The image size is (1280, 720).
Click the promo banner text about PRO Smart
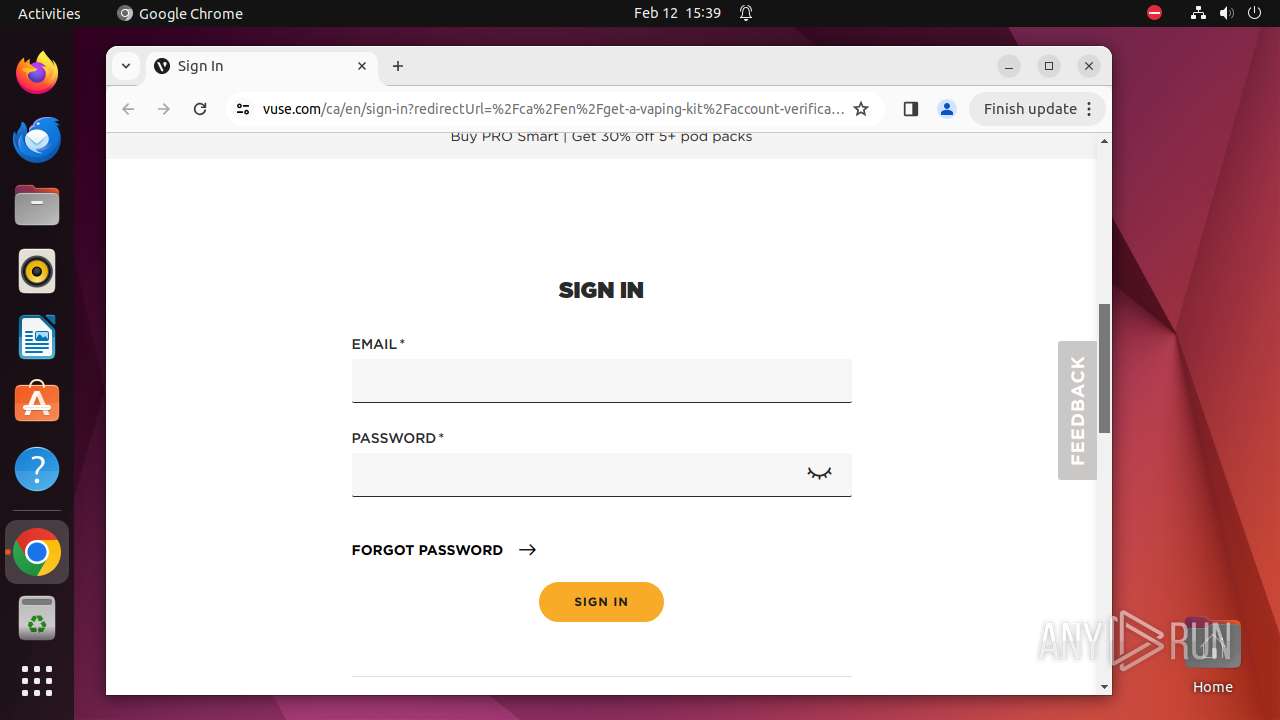(601, 137)
